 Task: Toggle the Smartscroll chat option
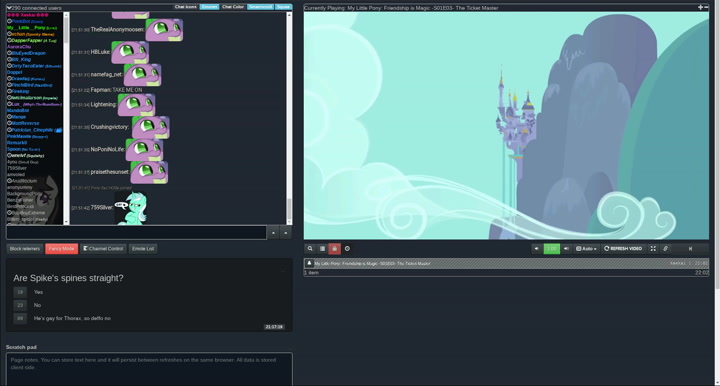click(x=260, y=7)
